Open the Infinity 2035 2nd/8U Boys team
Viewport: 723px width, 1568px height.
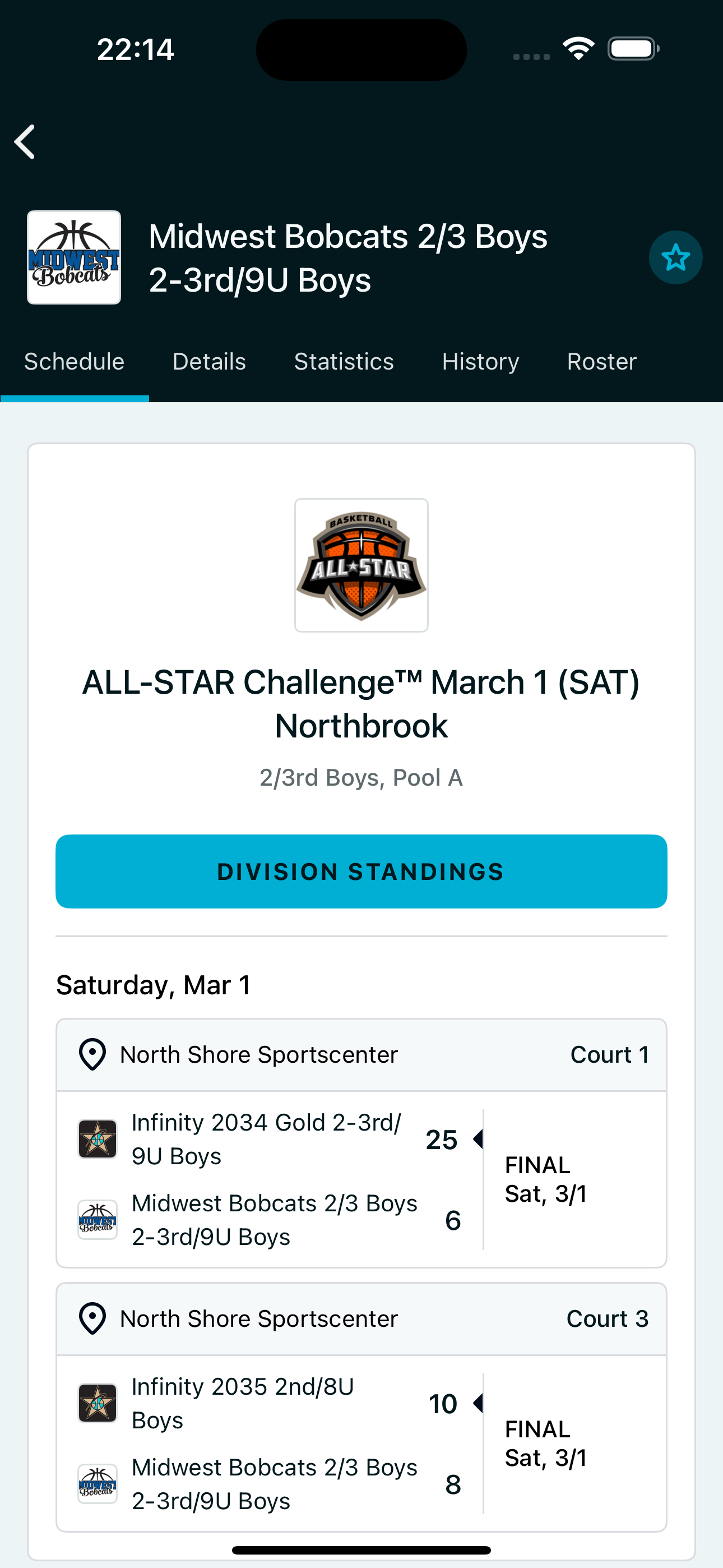pos(242,1403)
